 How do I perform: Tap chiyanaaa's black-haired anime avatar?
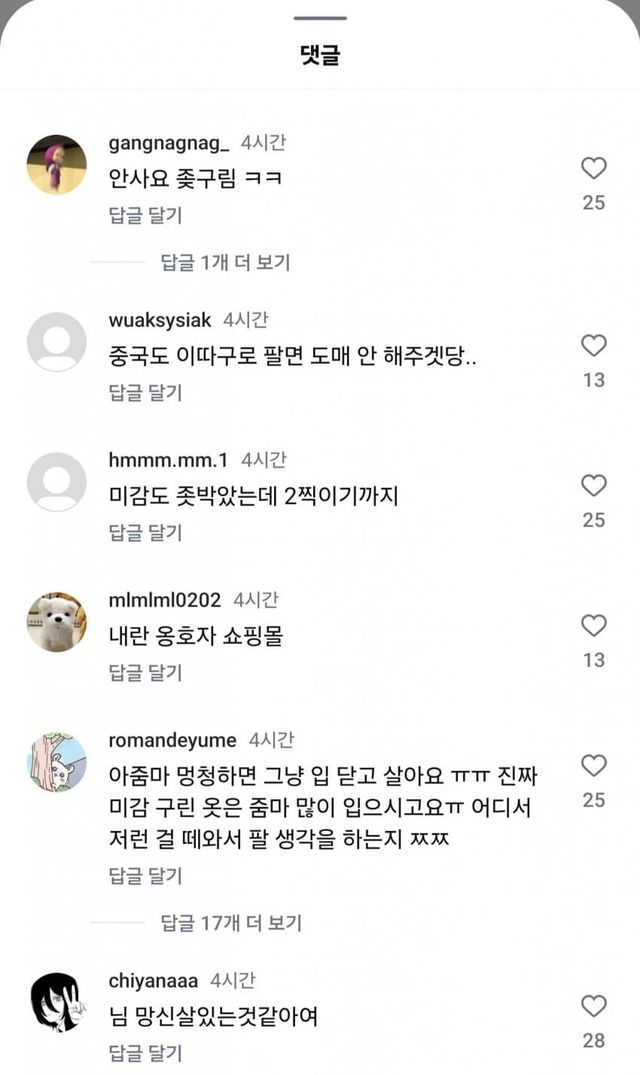[x=57, y=1002]
